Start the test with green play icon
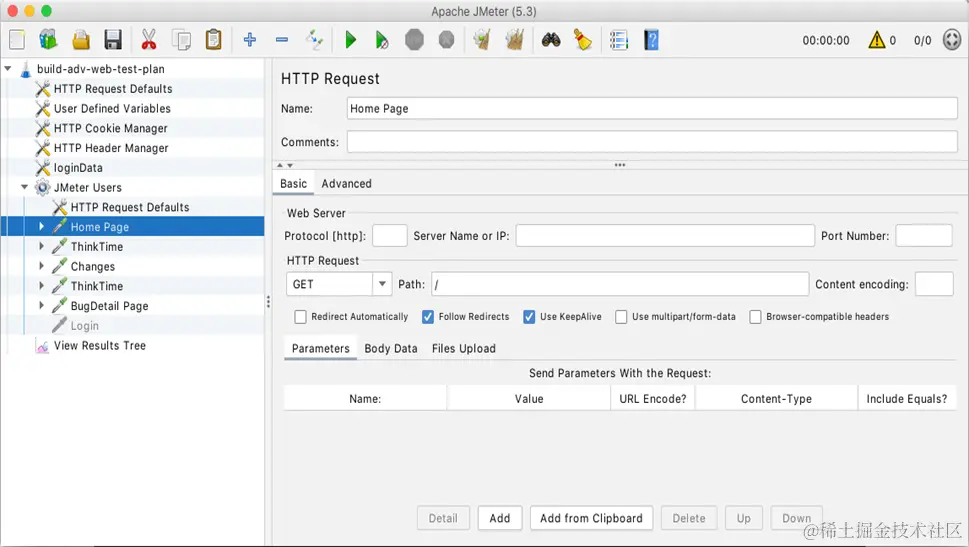 click(x=350, y=40)
